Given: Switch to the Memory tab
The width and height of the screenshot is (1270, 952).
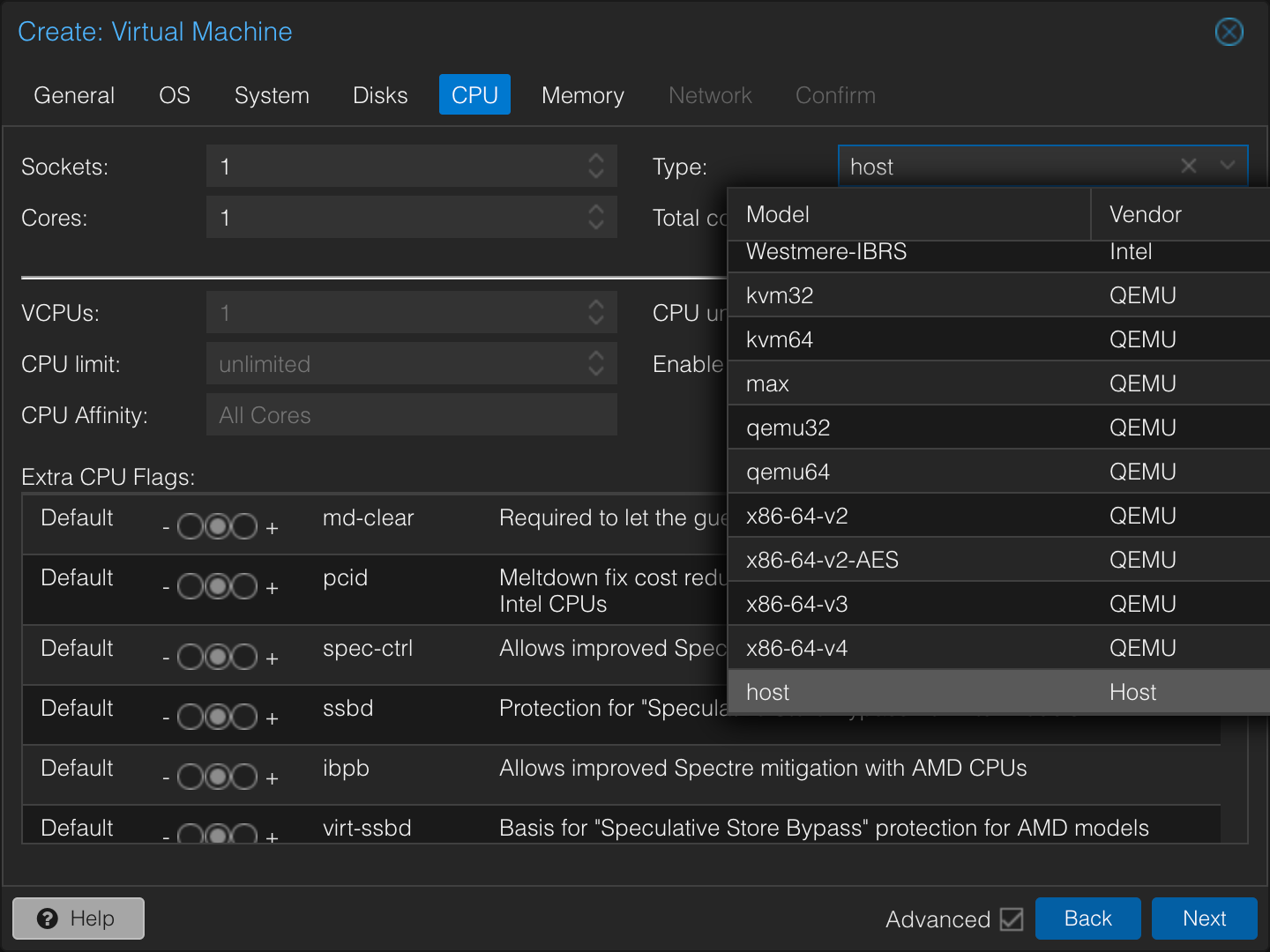Looking at the screenshot, I should [582, 95].
